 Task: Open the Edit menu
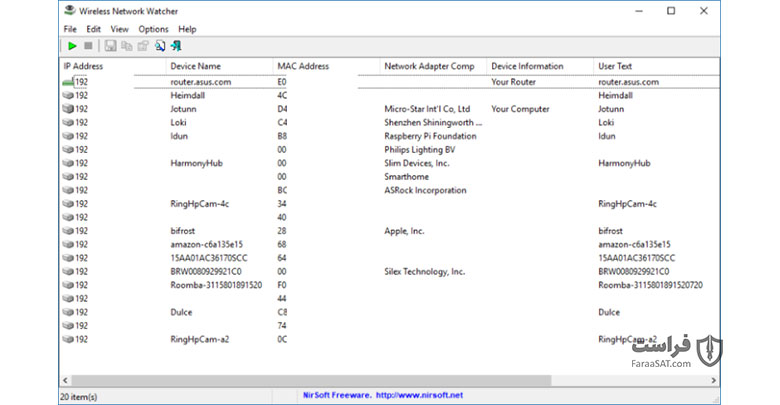click(x=94, y=29)
